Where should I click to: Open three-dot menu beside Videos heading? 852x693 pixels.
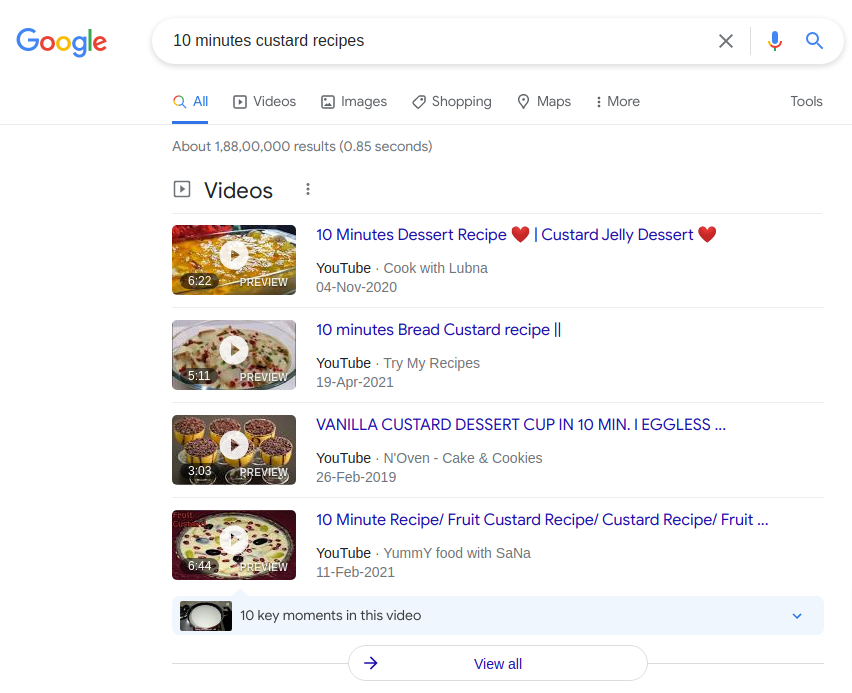[308, 189]
